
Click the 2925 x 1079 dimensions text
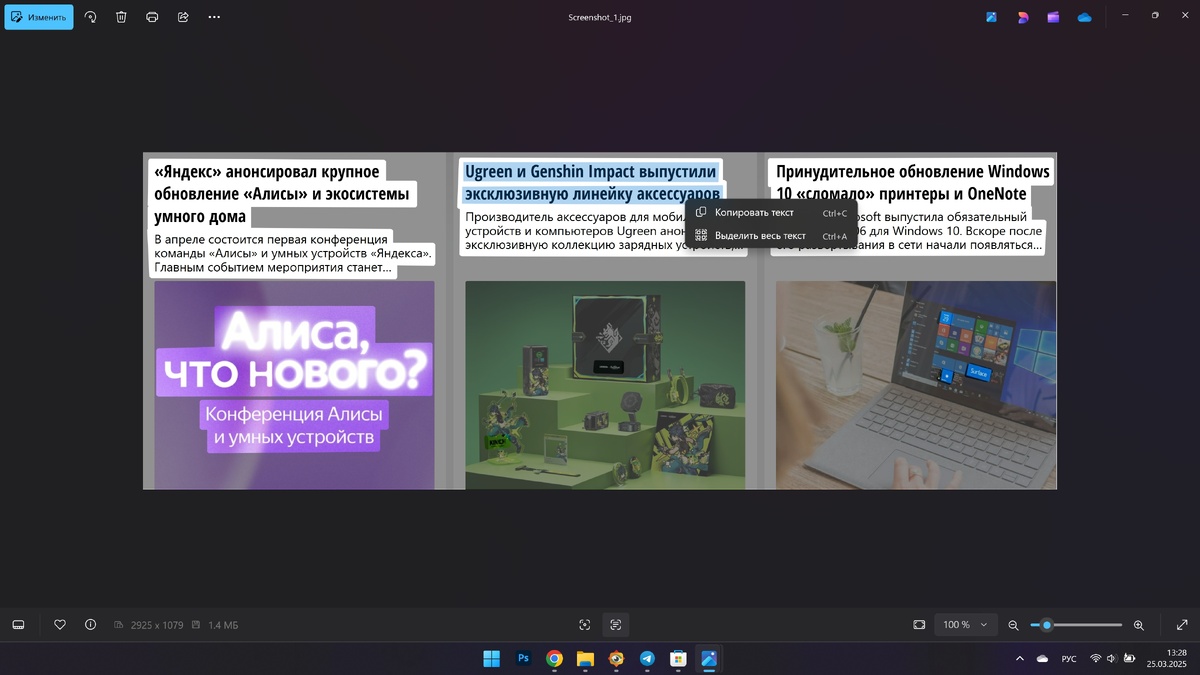tap(156, 625)
